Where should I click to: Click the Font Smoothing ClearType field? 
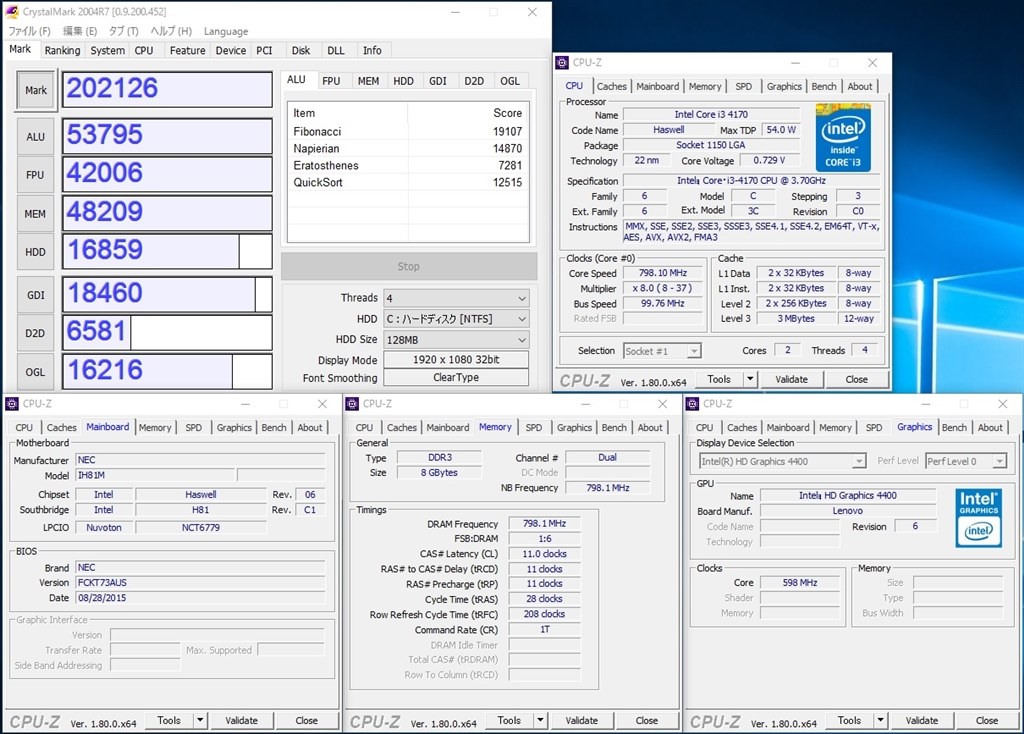pos(456,377)
